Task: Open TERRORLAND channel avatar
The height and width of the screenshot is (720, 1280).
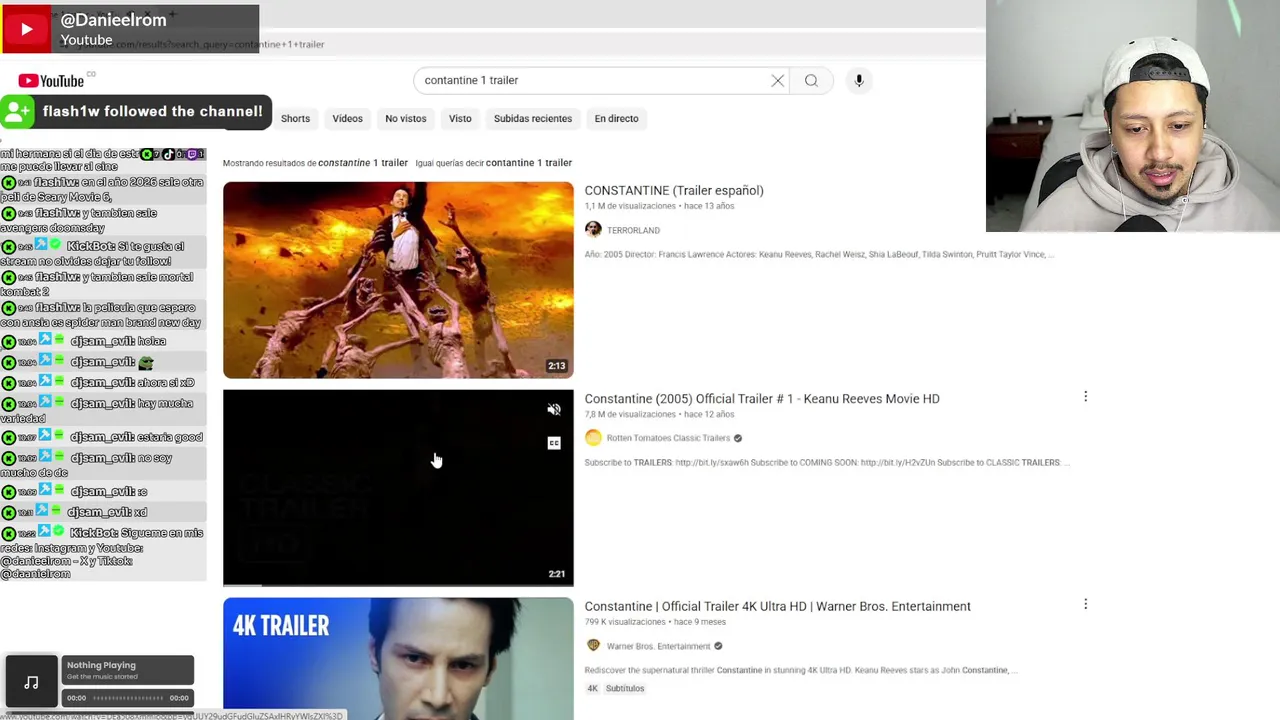Action: (x=593, y=230)
